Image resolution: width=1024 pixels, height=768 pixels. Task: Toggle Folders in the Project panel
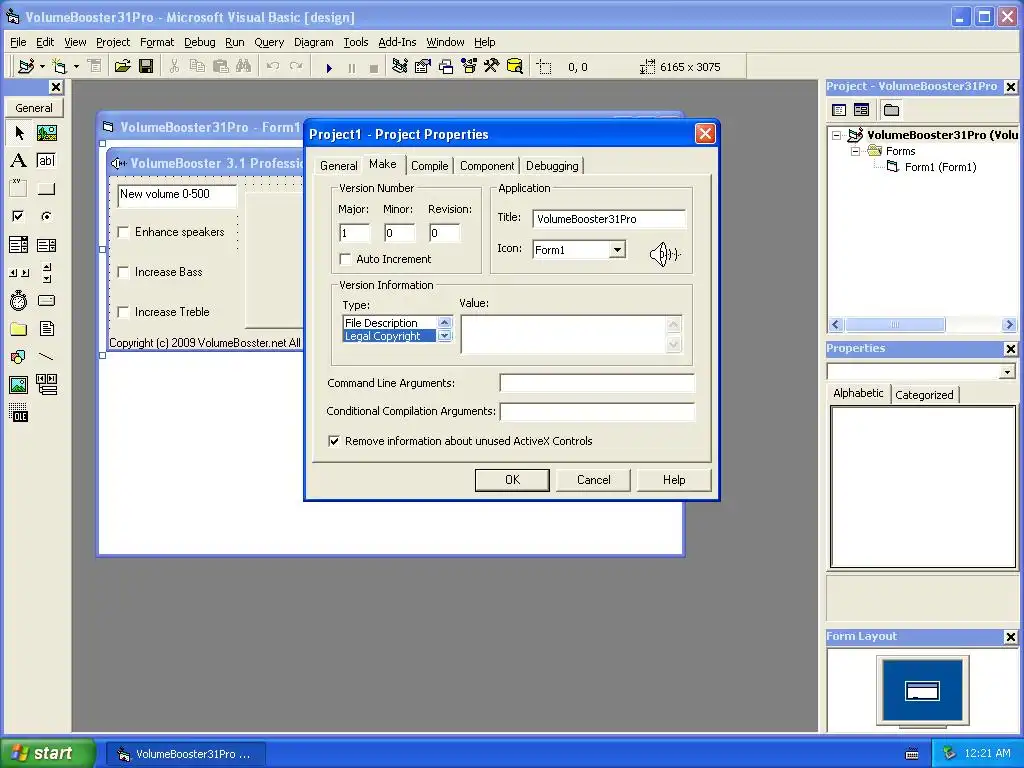(x=891, y=110)
